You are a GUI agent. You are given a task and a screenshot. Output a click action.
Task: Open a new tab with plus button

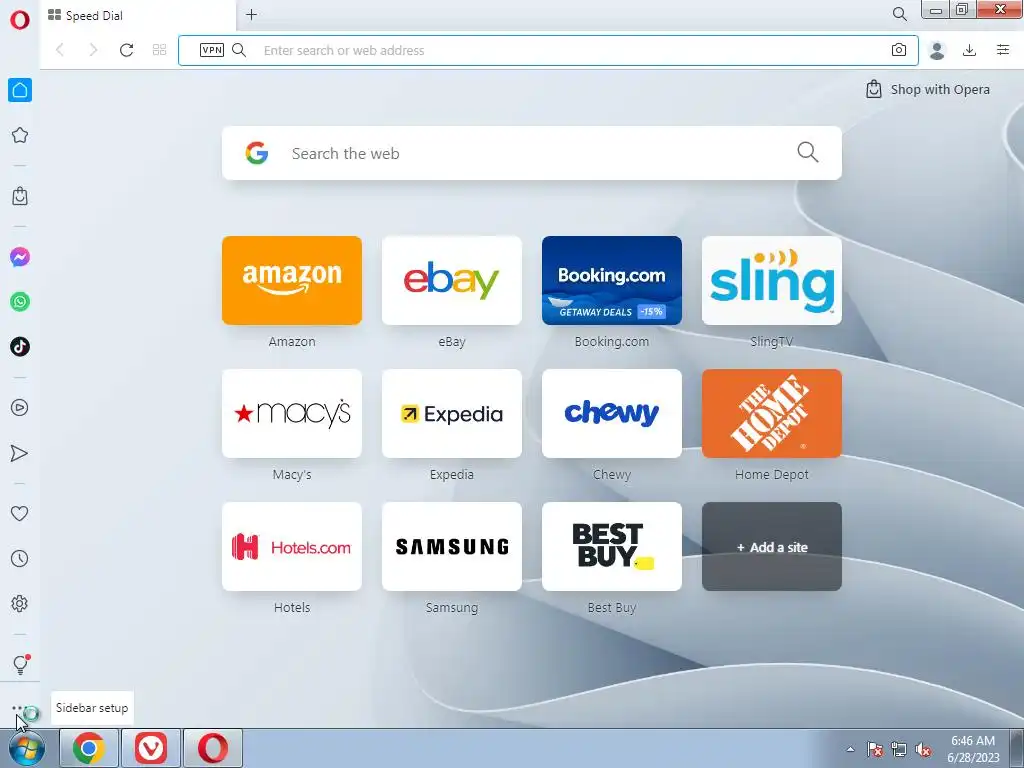[x=251, y=14]
